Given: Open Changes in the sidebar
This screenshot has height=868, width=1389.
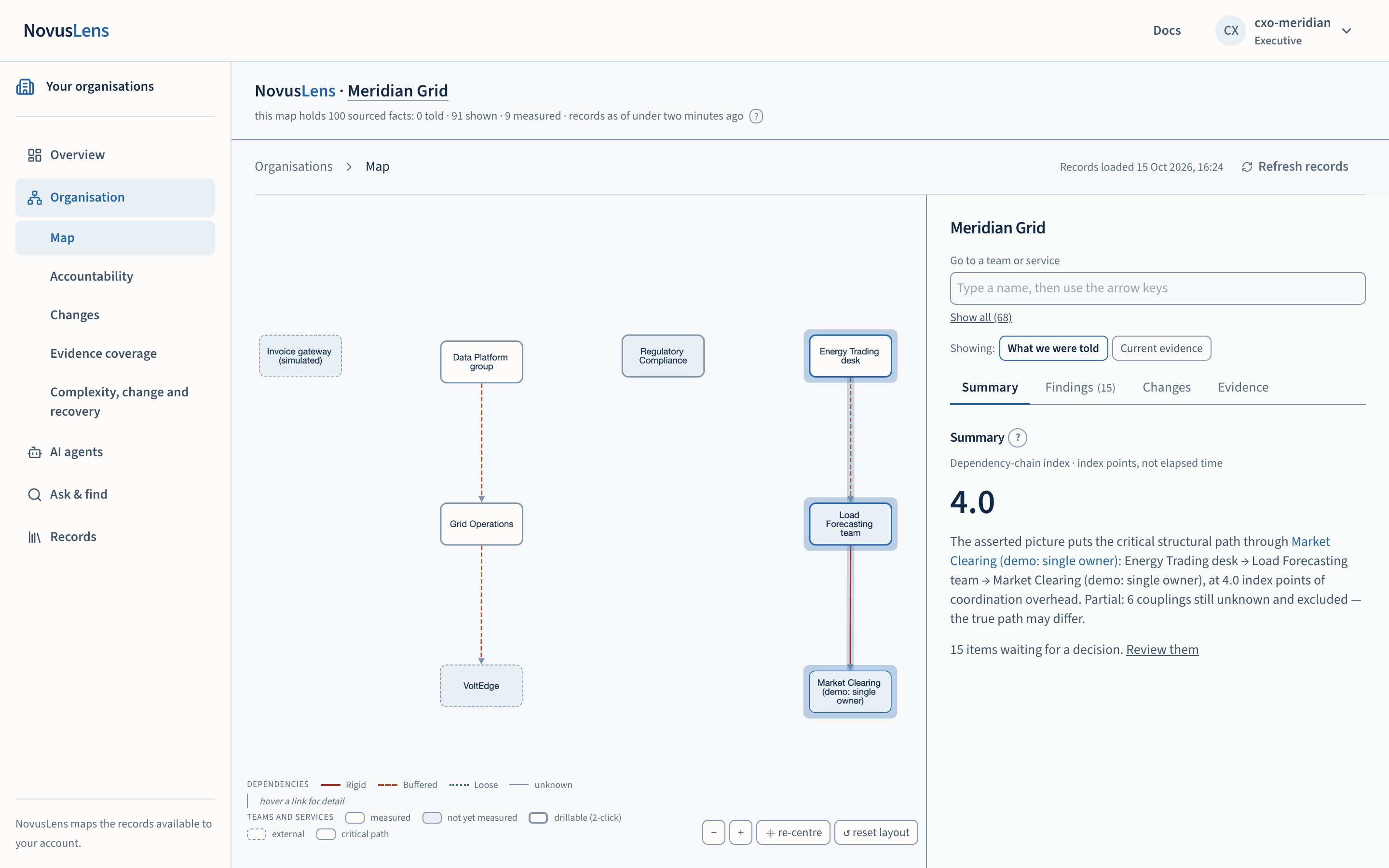Looking at the screenshot, I should pos(115,314).
